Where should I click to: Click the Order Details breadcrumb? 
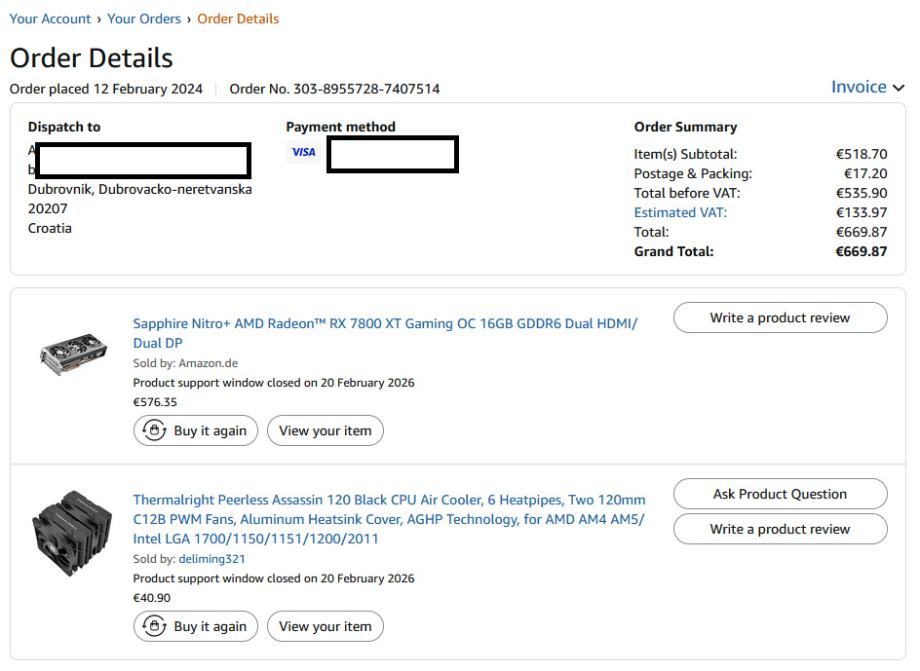coord(238,19)
